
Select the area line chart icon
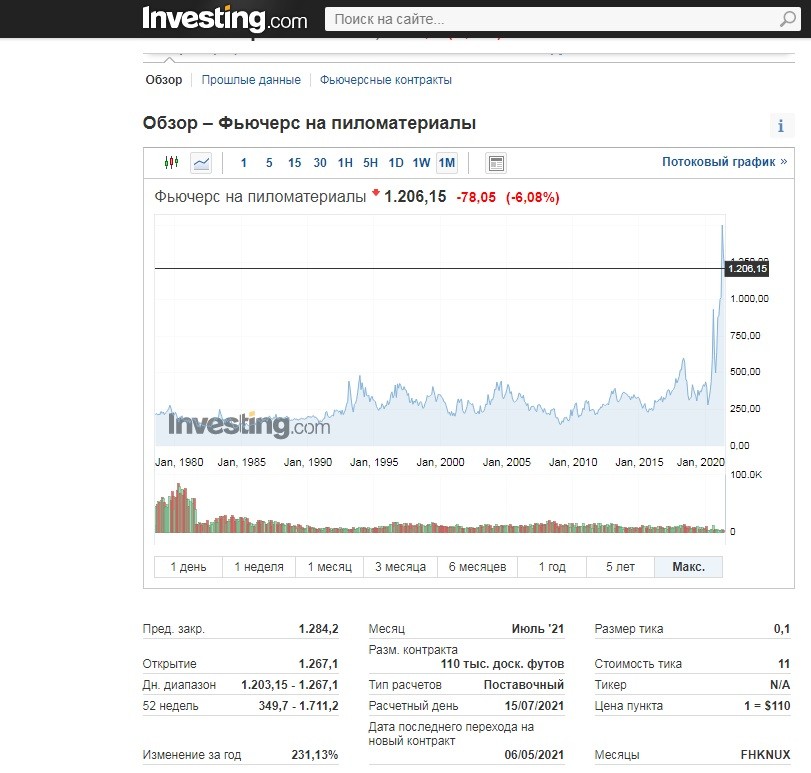(x=201, y=162)
